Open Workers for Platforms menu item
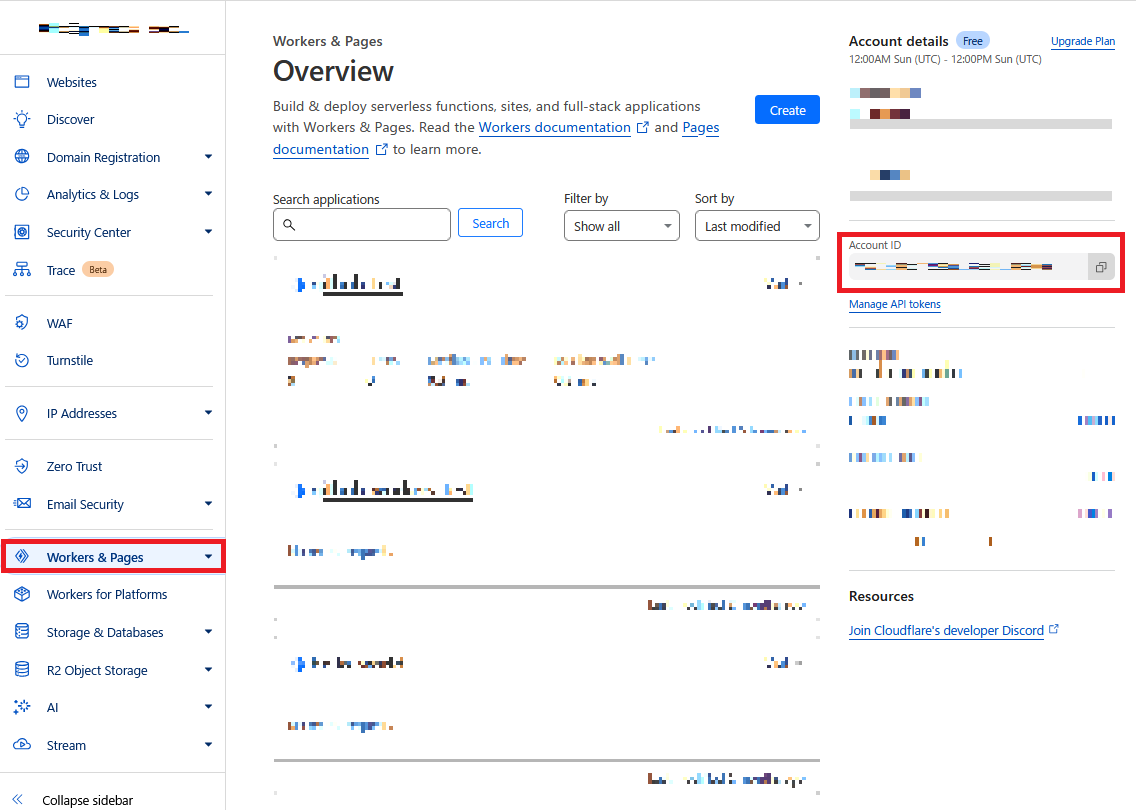 (106, 595)
